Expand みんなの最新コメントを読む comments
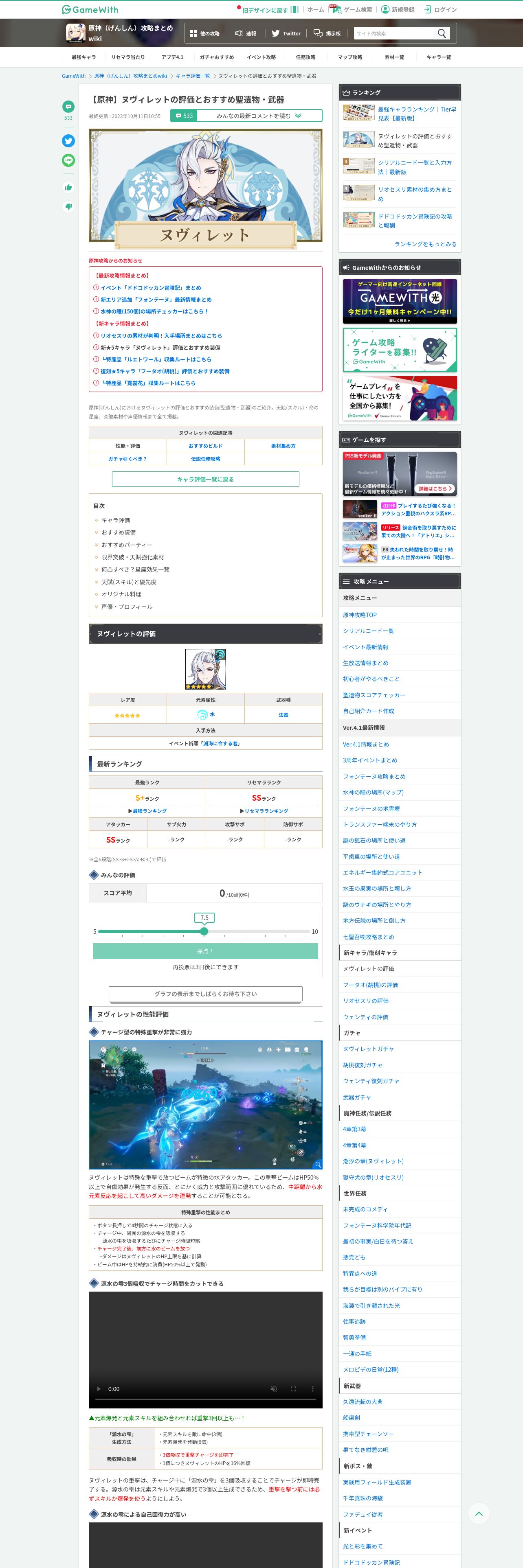Image resolution: width=523 pixels, height=1568 pixels. coord(246,116)
